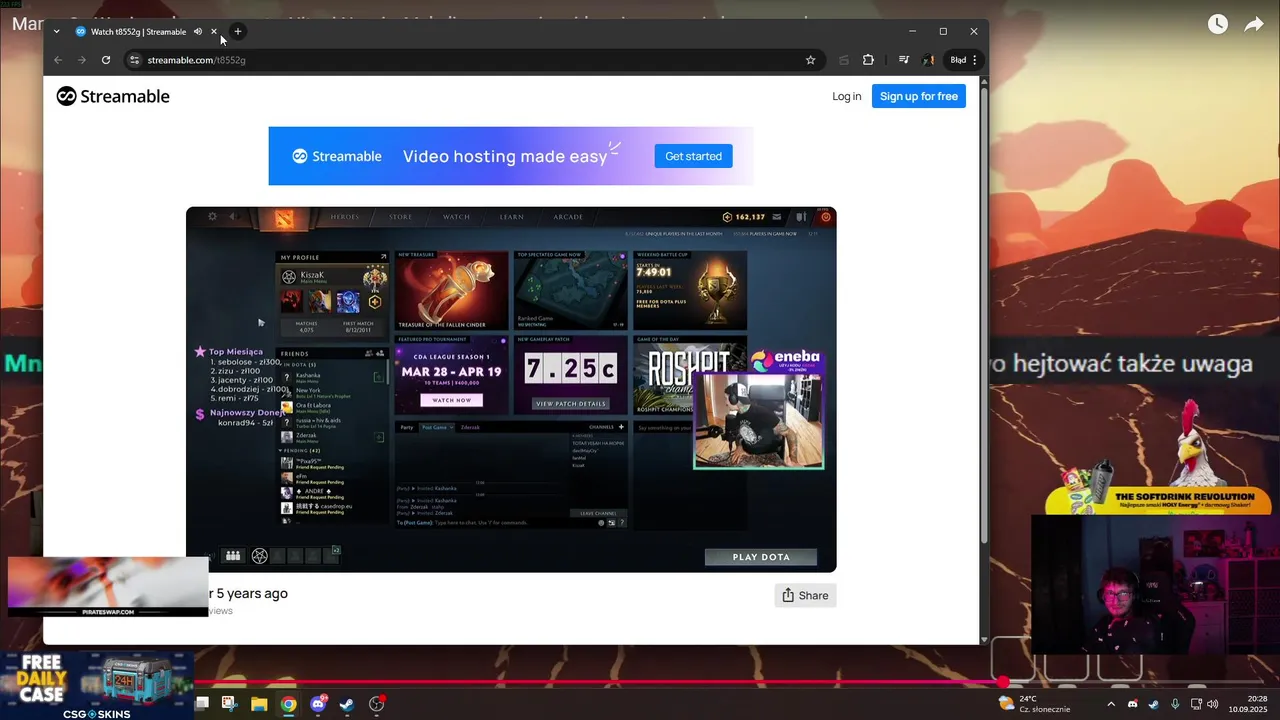Open a new browser tab
The height and width of the screenshot is (720, 1280).
[x=238, y=31]
